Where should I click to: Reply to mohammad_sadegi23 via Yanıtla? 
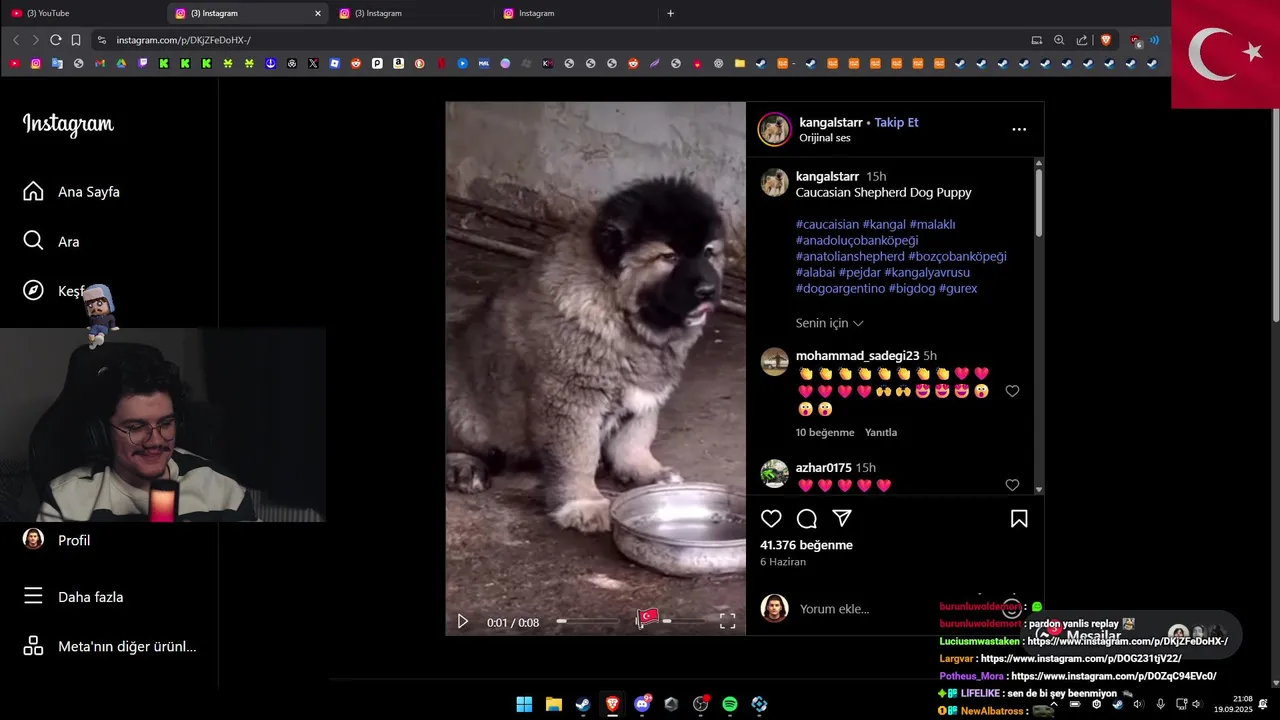[881, 433]
